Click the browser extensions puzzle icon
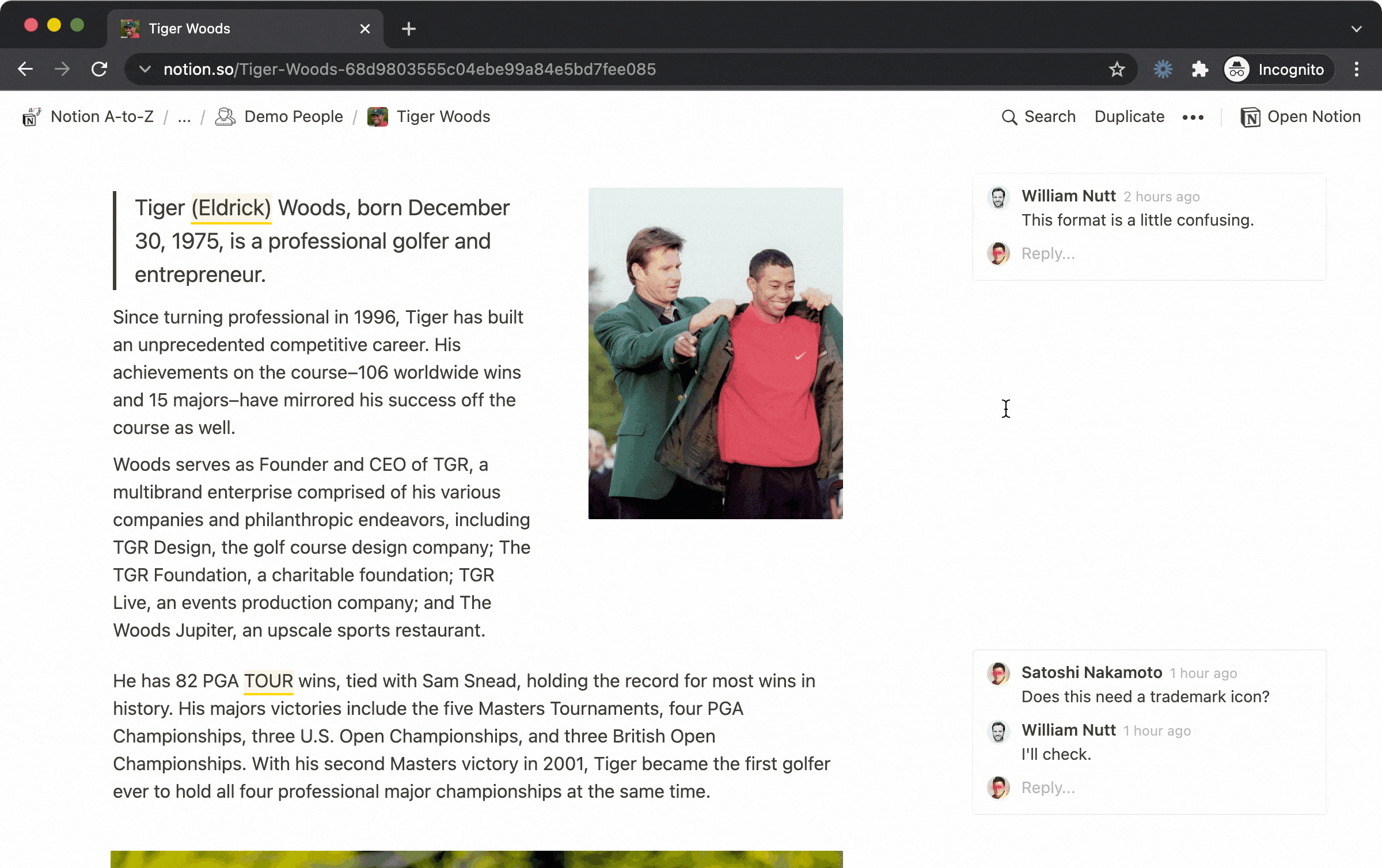The image size is (1382, 868). pos(1199,68)
